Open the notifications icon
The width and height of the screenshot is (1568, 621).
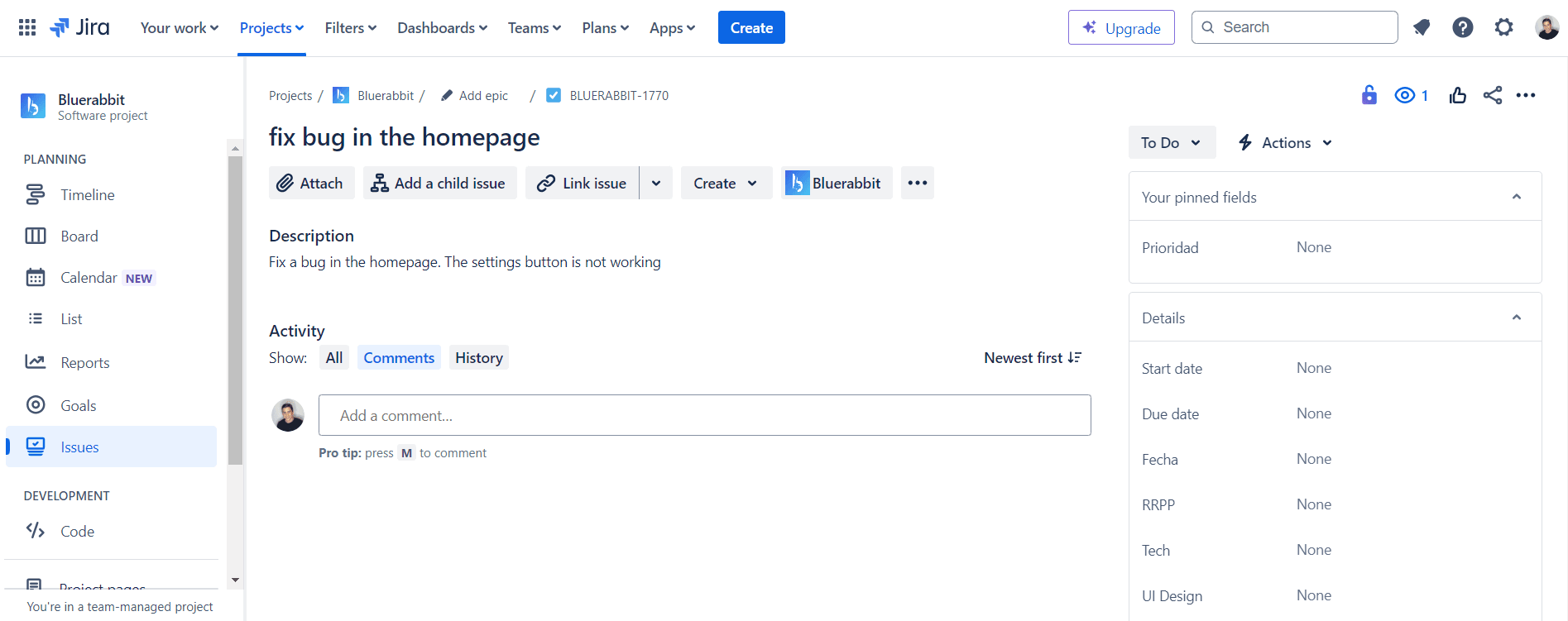[1422, 27]
